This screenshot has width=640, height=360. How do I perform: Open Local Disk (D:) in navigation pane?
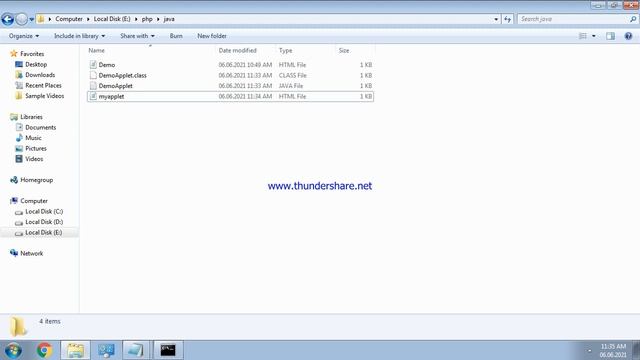44,222
